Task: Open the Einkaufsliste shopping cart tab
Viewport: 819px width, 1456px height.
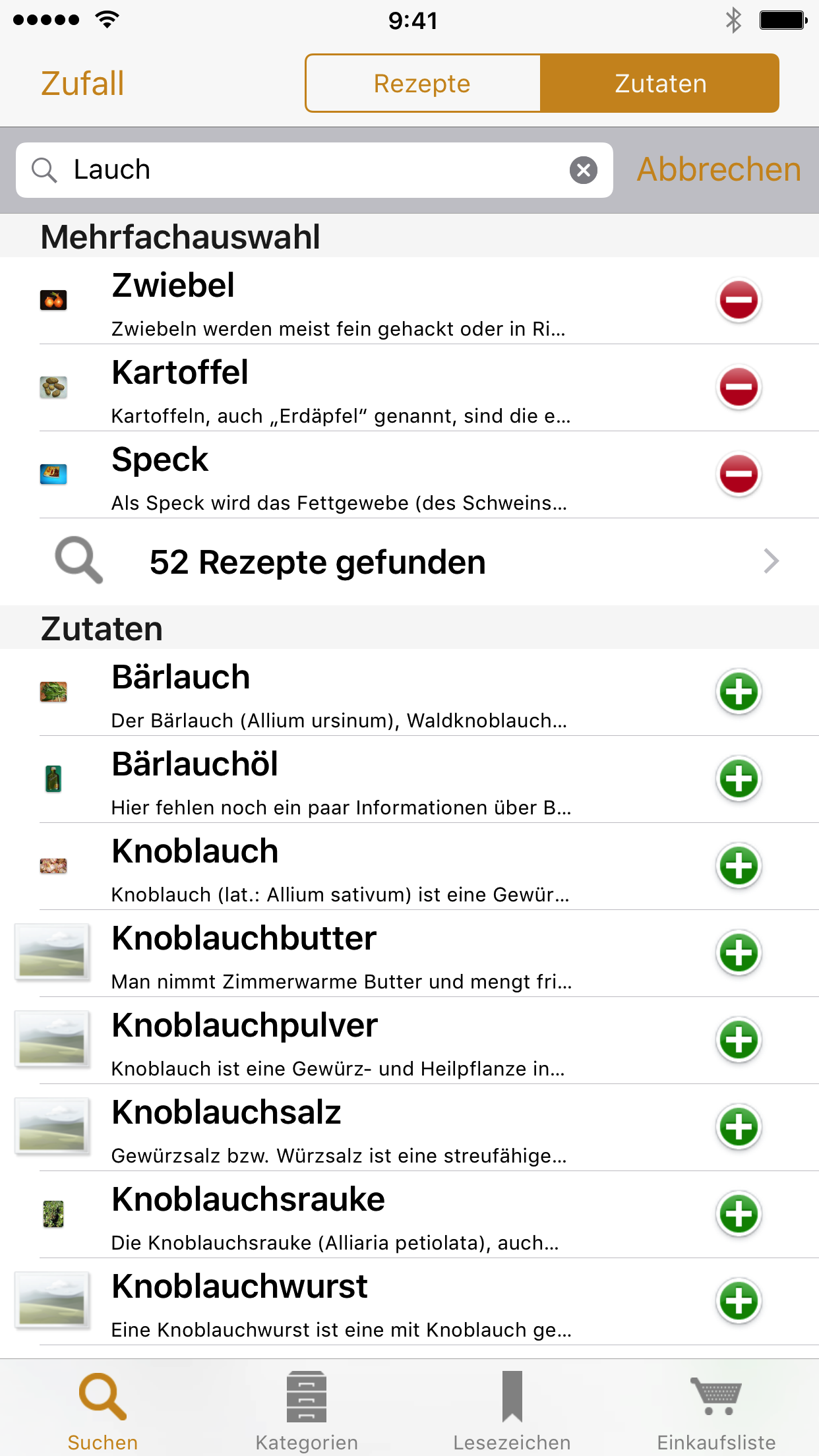Action: (716, 1411)
